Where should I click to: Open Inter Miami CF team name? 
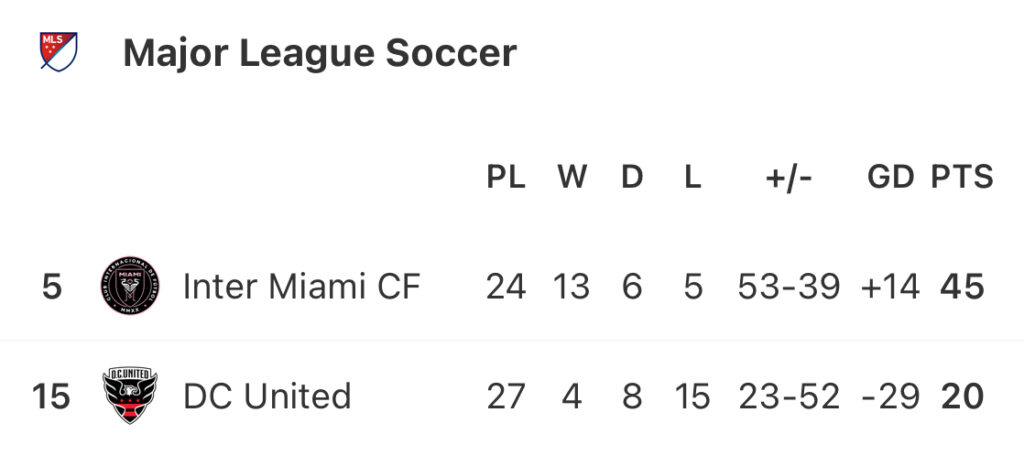point(302,286)
